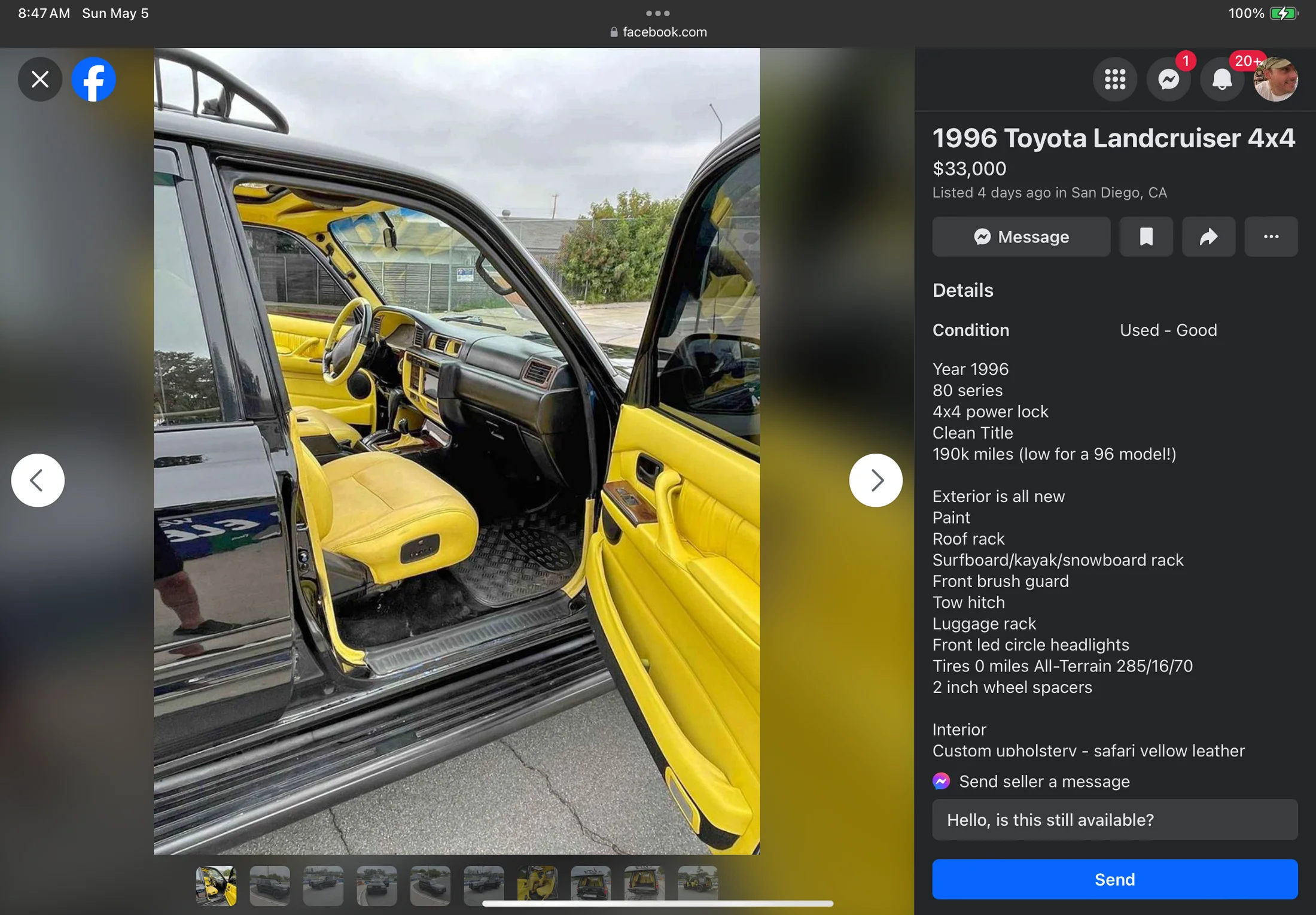This screenshot has height=915, width=1316.
Task: Click the main car interior photo
Action: tap(456, 451)
